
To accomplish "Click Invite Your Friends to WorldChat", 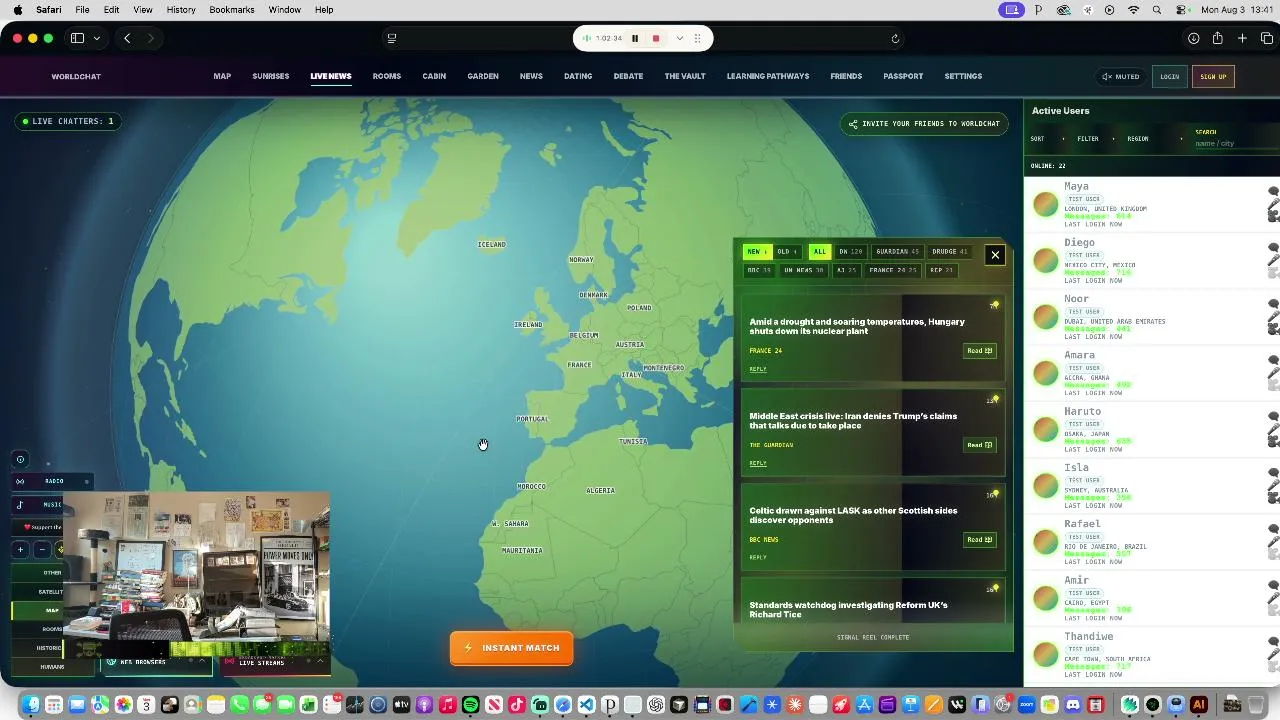I will click(924, 124).
